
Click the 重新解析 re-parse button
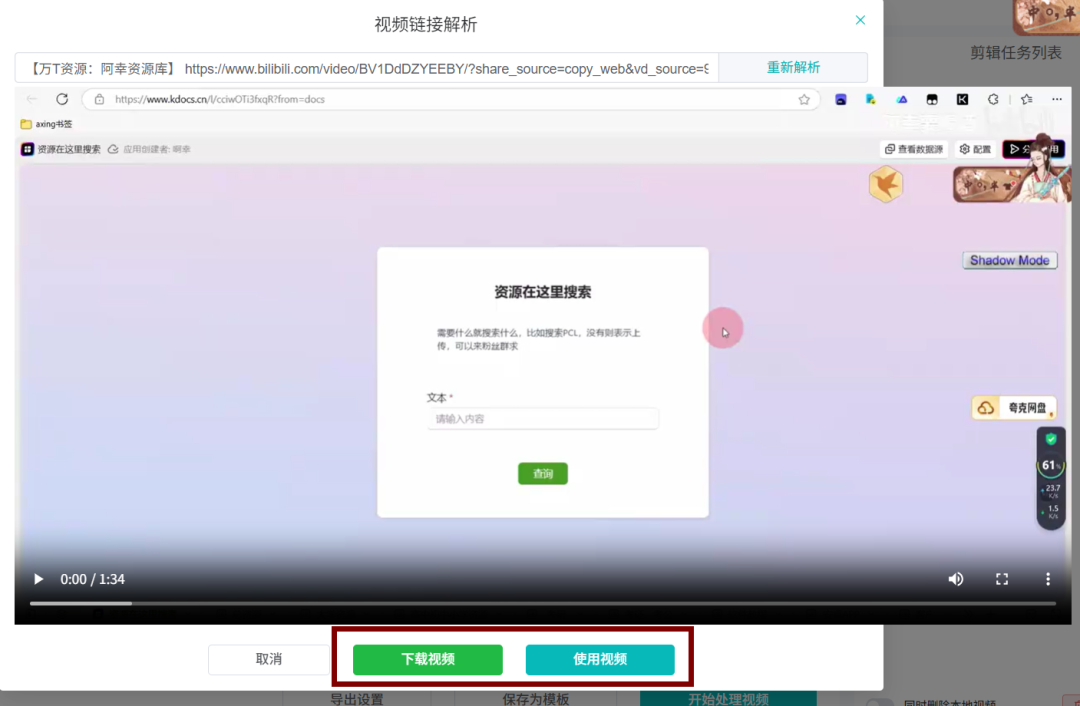click(793, 68)
